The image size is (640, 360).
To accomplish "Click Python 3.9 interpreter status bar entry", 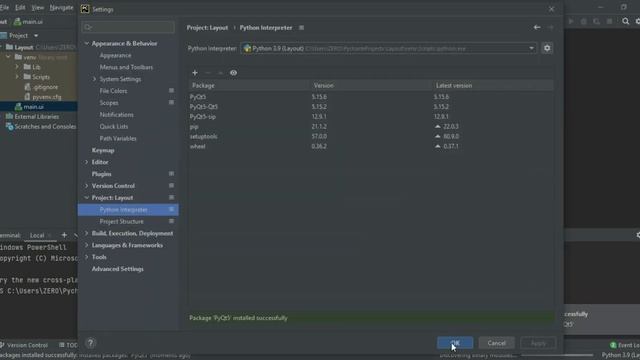I will pos(620,356).
